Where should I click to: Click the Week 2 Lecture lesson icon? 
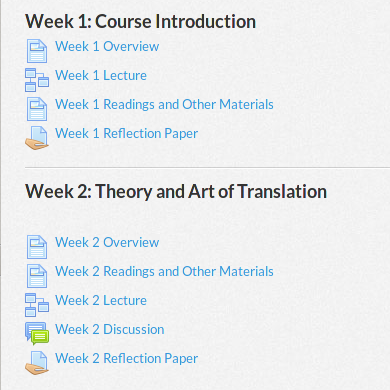coord(37,305)
